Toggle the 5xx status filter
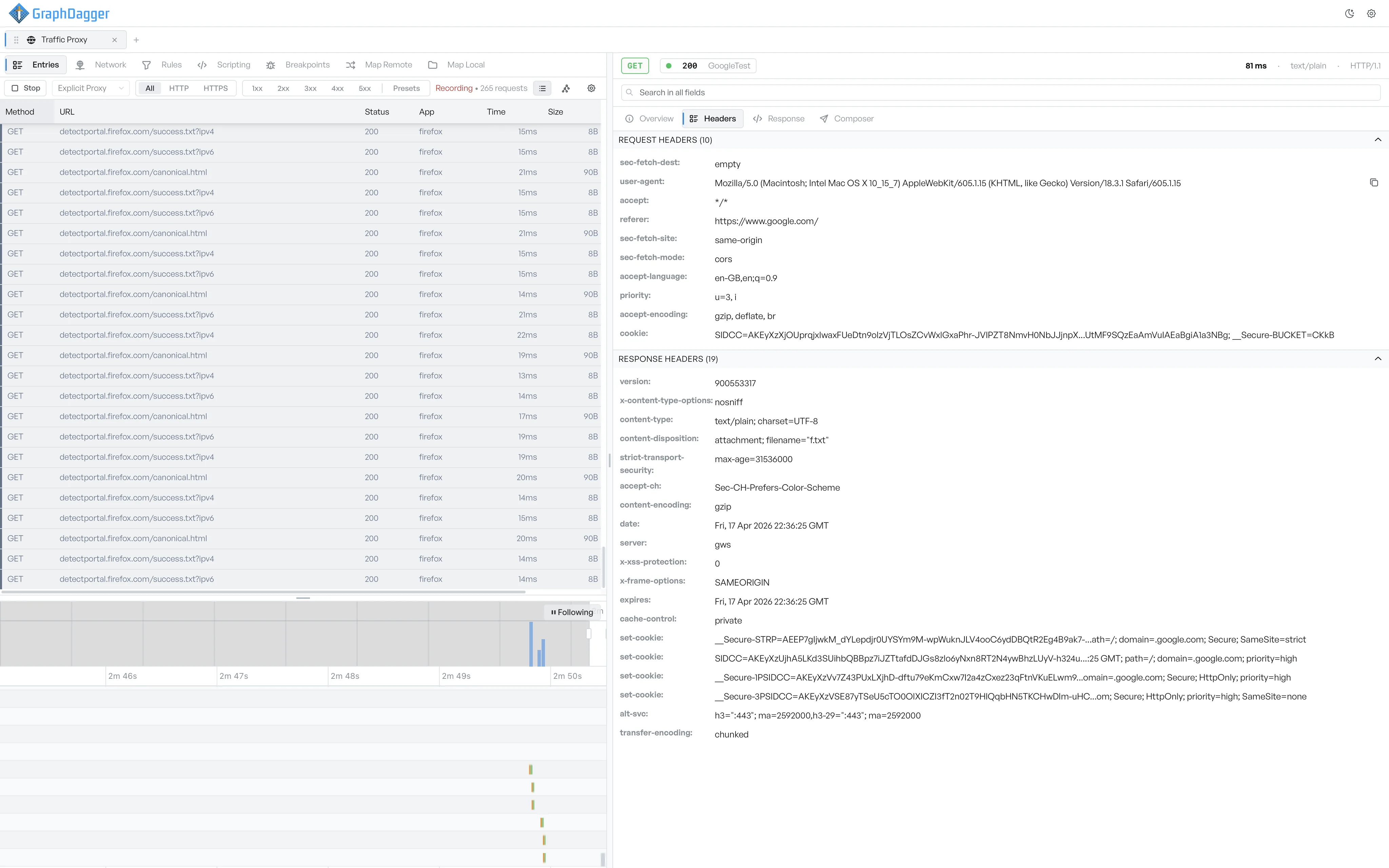This screenshot has width=1389, height=868. point(365,88)
